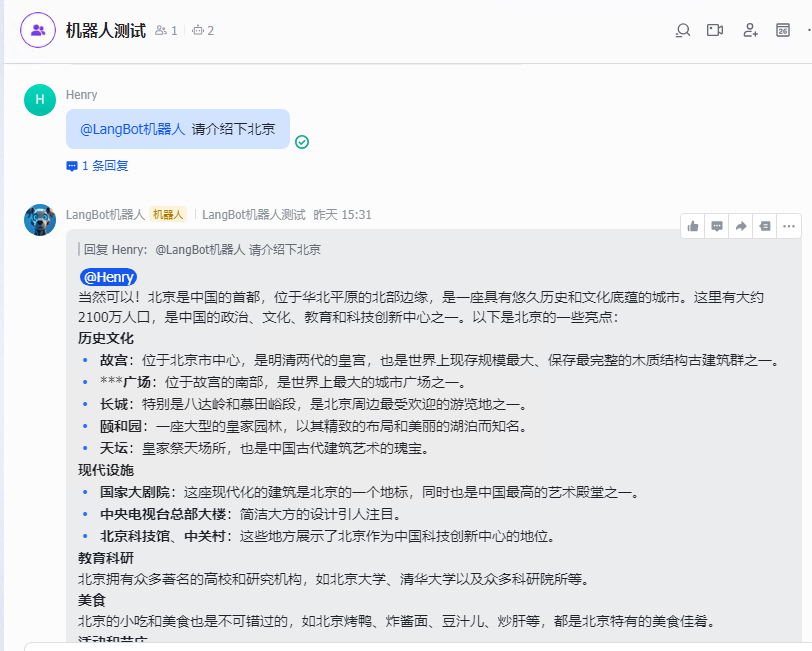Image resolution: width=812 pixels, height=651 pixels.
Task: Show the group's bot count icon
Action: point(198,31)
